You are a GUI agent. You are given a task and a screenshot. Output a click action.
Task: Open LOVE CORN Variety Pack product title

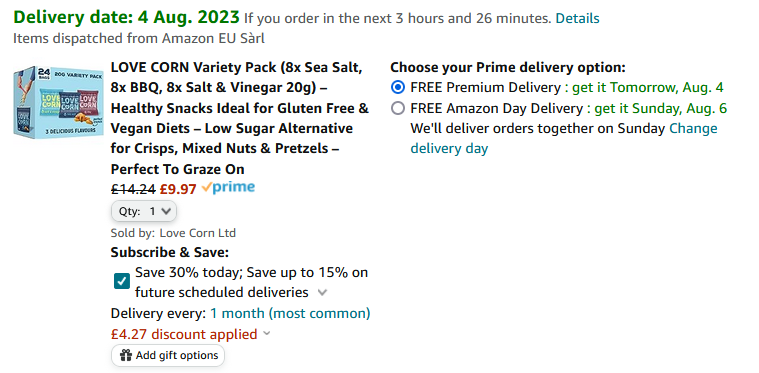click(x=240, y=118)
